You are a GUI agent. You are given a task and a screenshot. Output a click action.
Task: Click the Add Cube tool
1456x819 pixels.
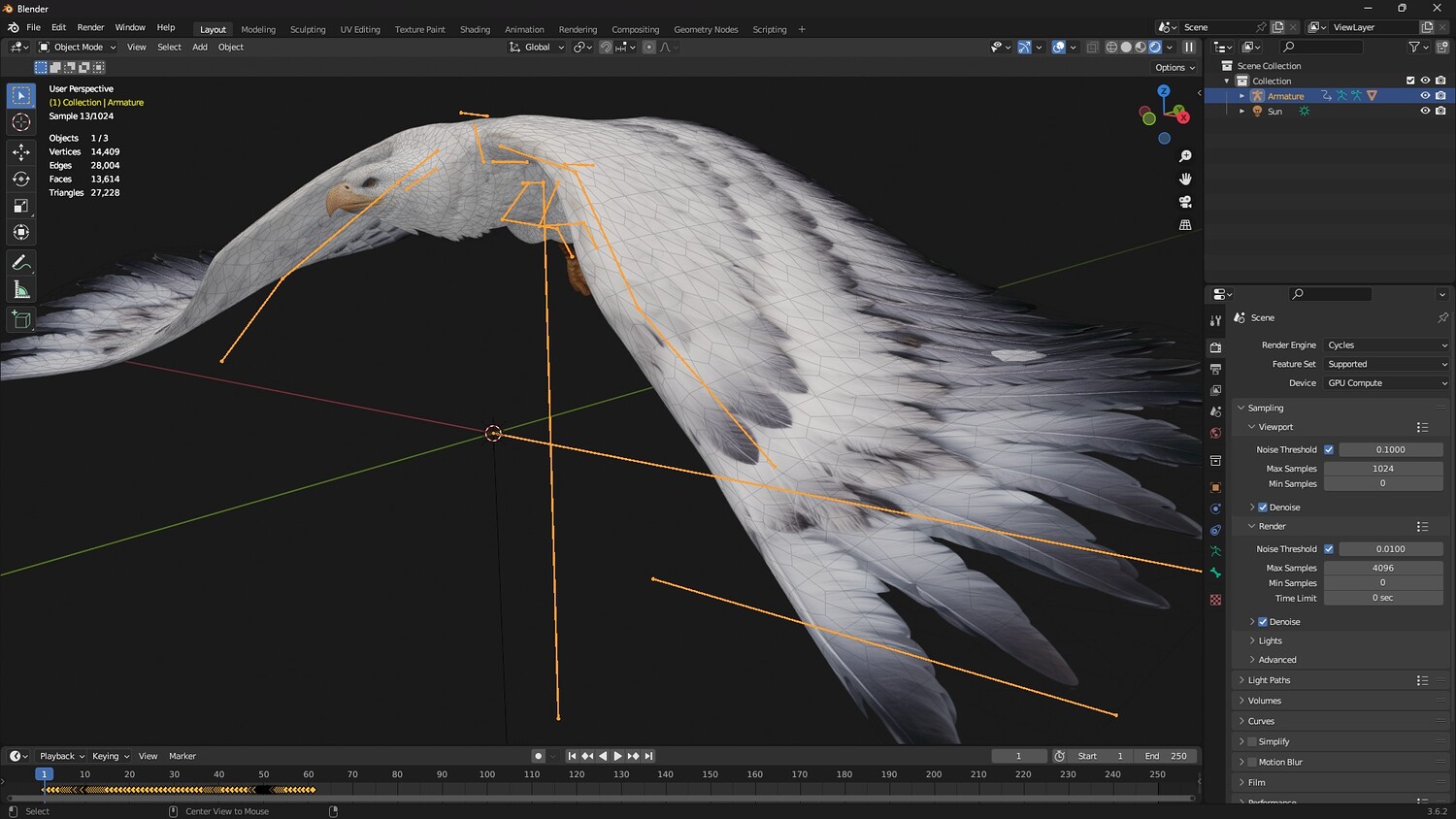(21, 319)
